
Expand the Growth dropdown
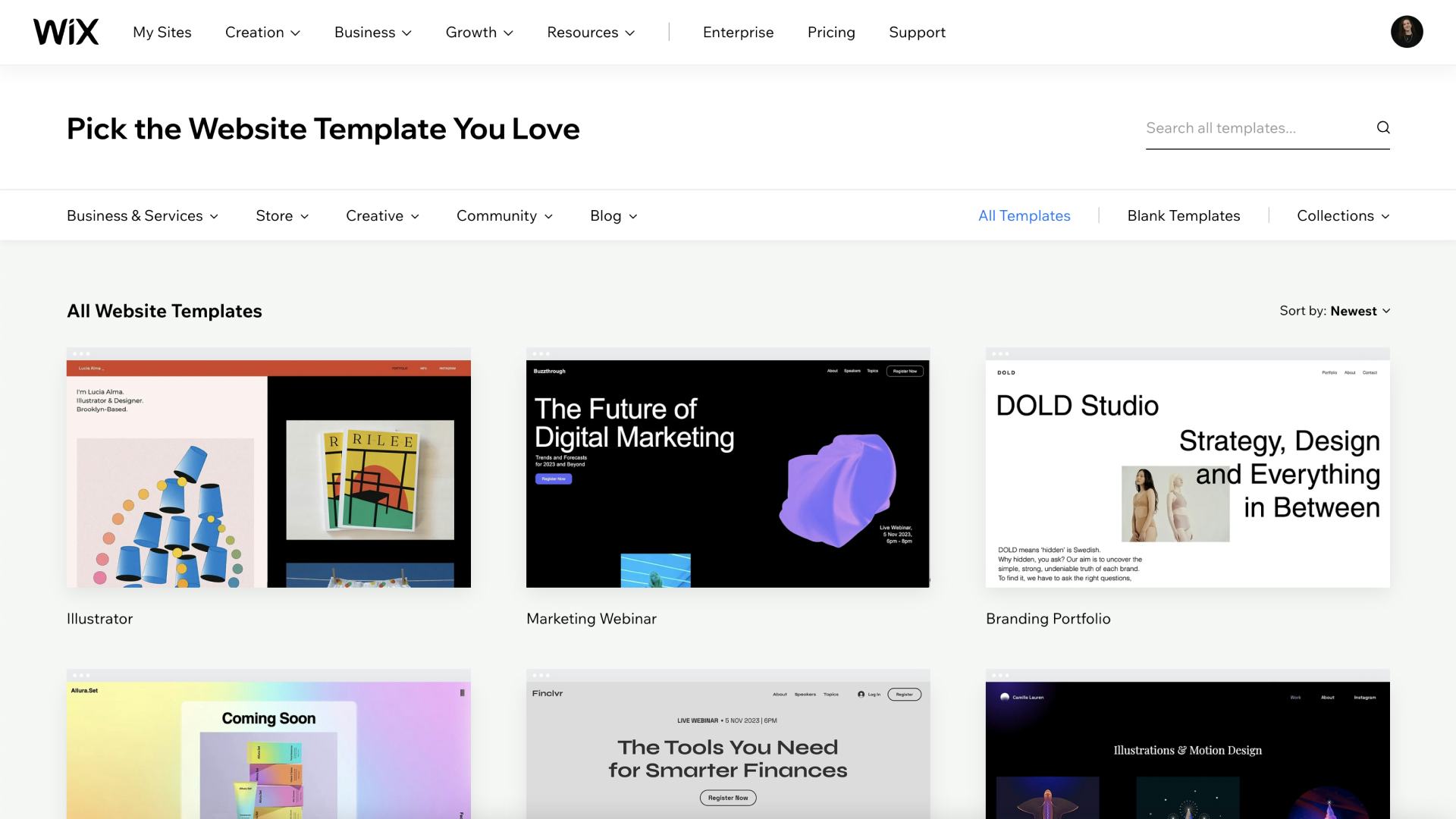click(x=479, y=33)
